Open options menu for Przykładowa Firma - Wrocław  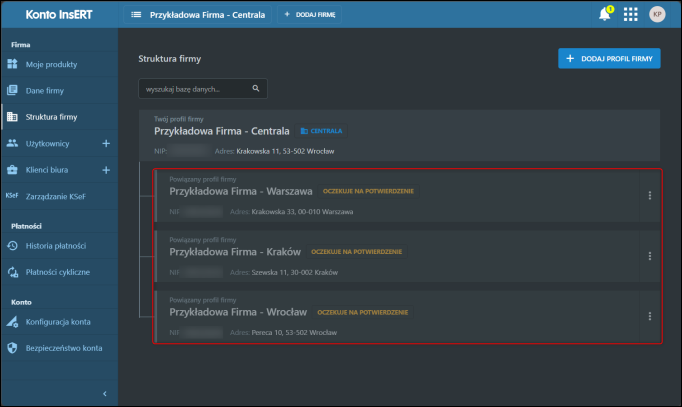pyautogui.click(x=650, y=316)
